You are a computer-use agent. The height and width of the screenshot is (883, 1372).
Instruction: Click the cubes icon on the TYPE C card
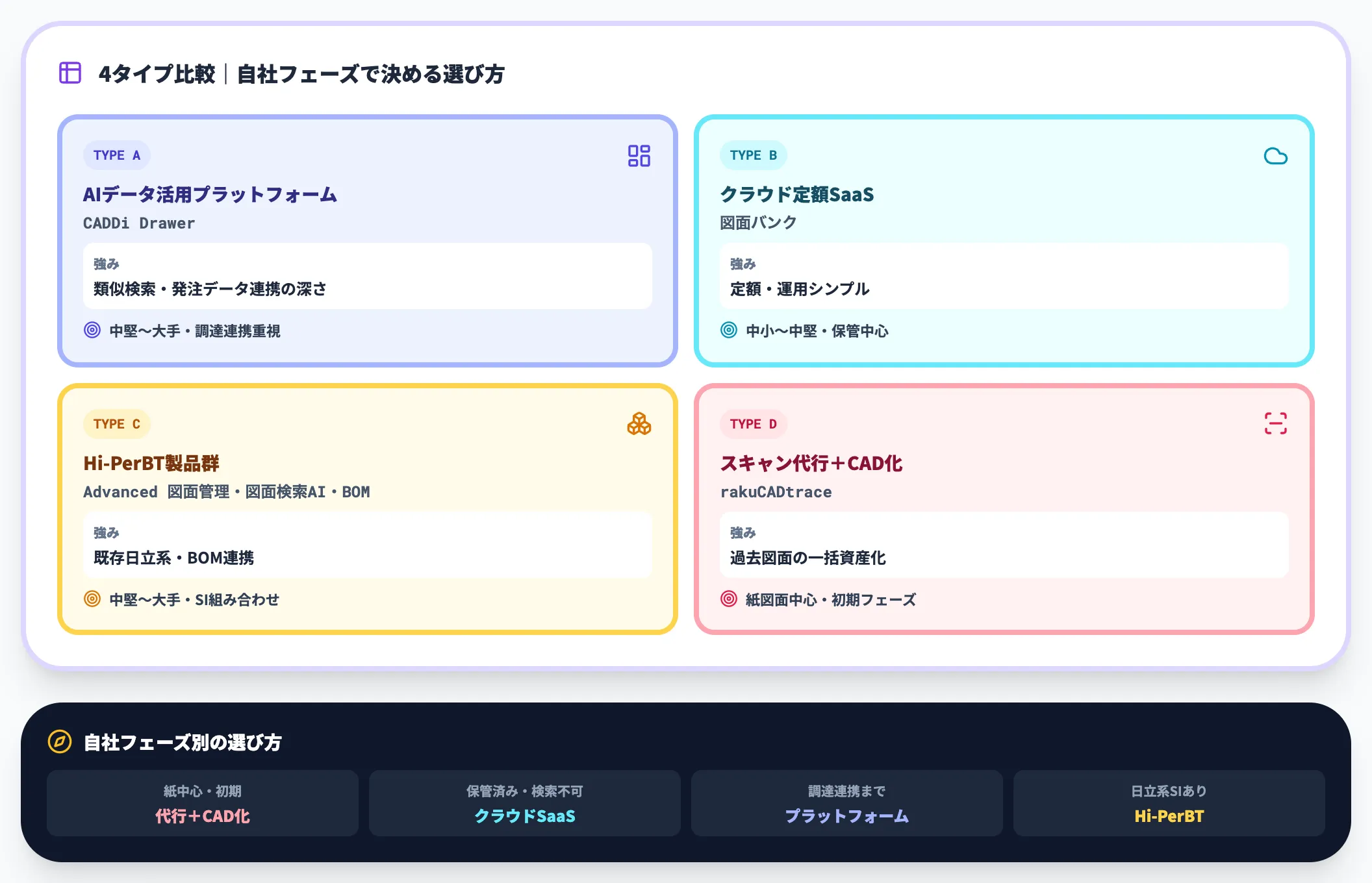tap(639, 425)
